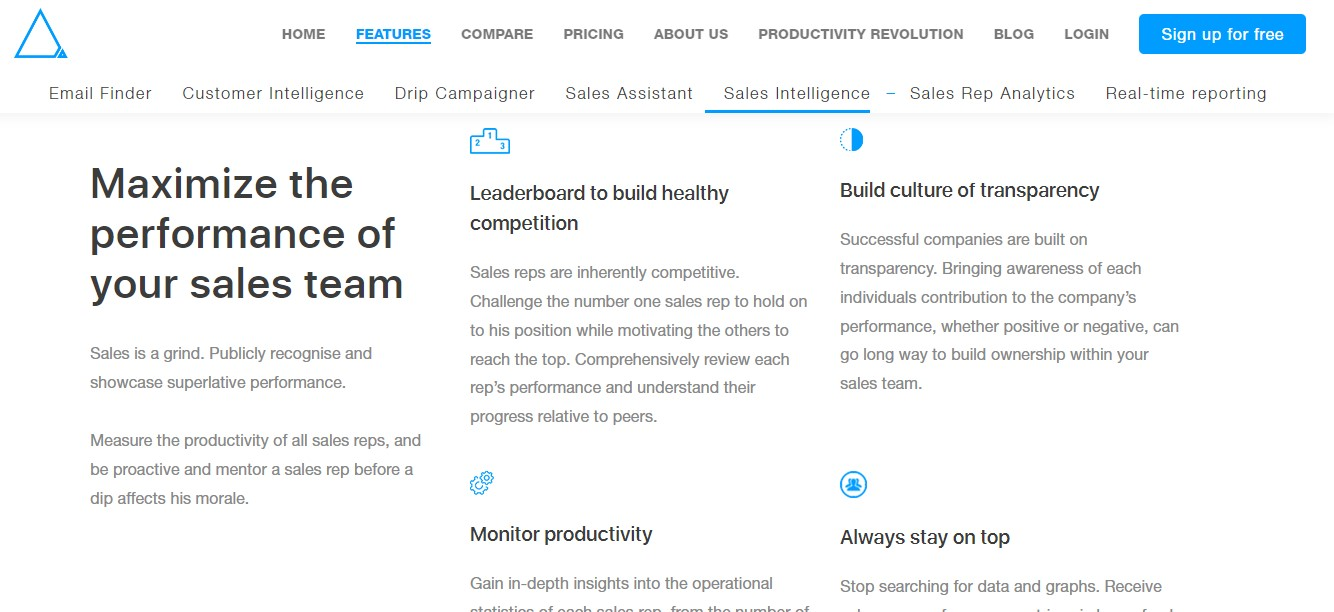Click the transparency half-circle icon
Screen dimensions: 1334x612
pos(851,139)
